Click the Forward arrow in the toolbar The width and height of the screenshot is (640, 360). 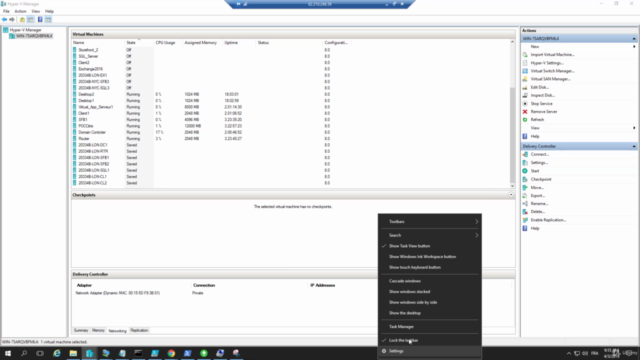click(x=12, y=20)
